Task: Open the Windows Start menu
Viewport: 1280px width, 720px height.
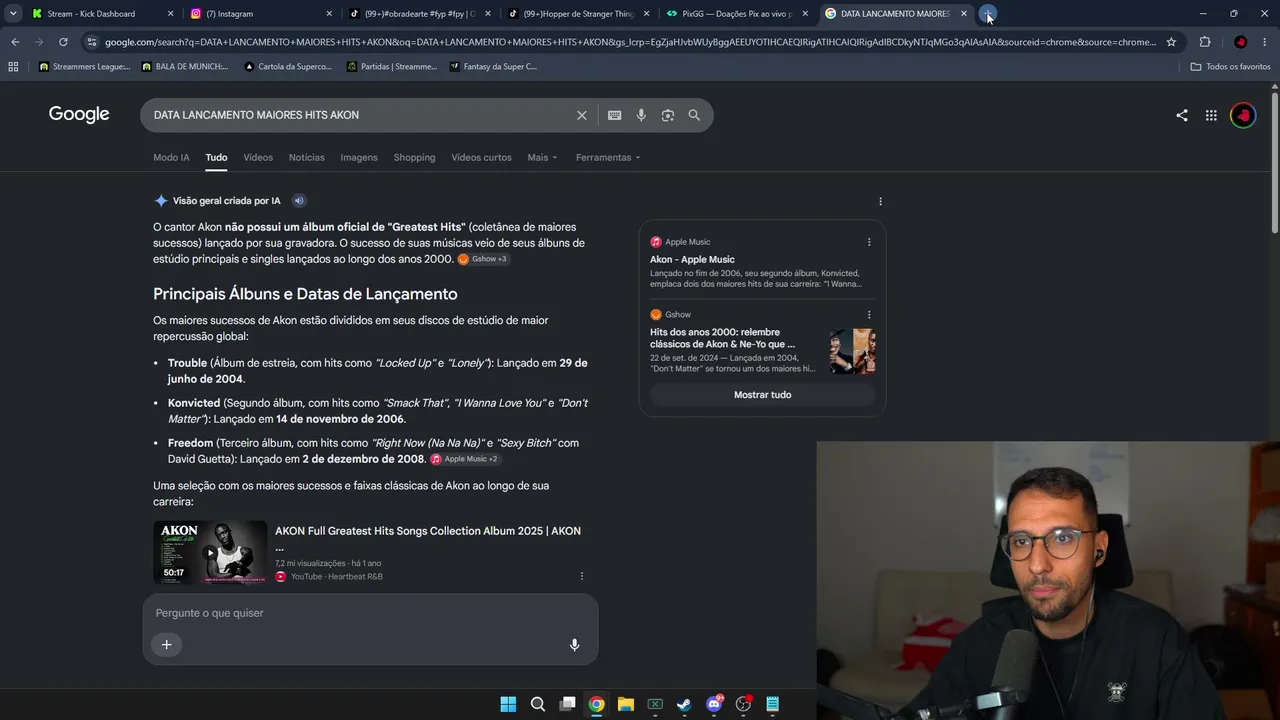Action: click(508, 704)
